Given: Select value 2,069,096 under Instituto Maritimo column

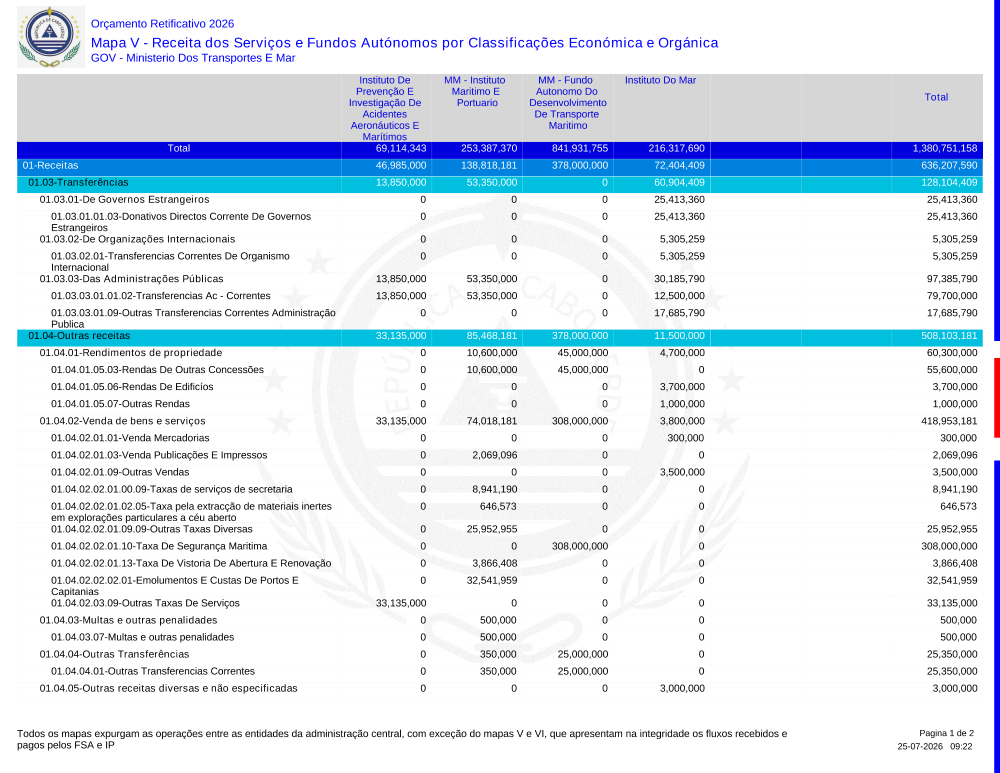Looking at the screenshot, I should click(494, 455).
